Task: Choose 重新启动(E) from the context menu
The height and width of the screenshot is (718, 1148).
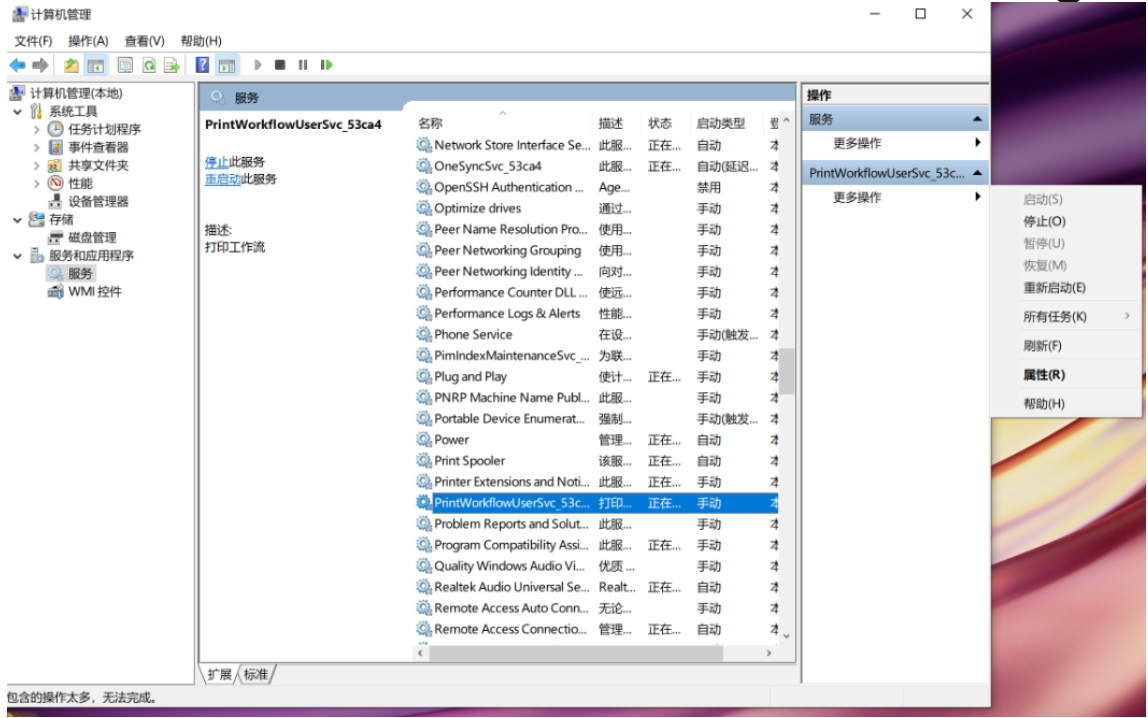Action: (1054, 288)
